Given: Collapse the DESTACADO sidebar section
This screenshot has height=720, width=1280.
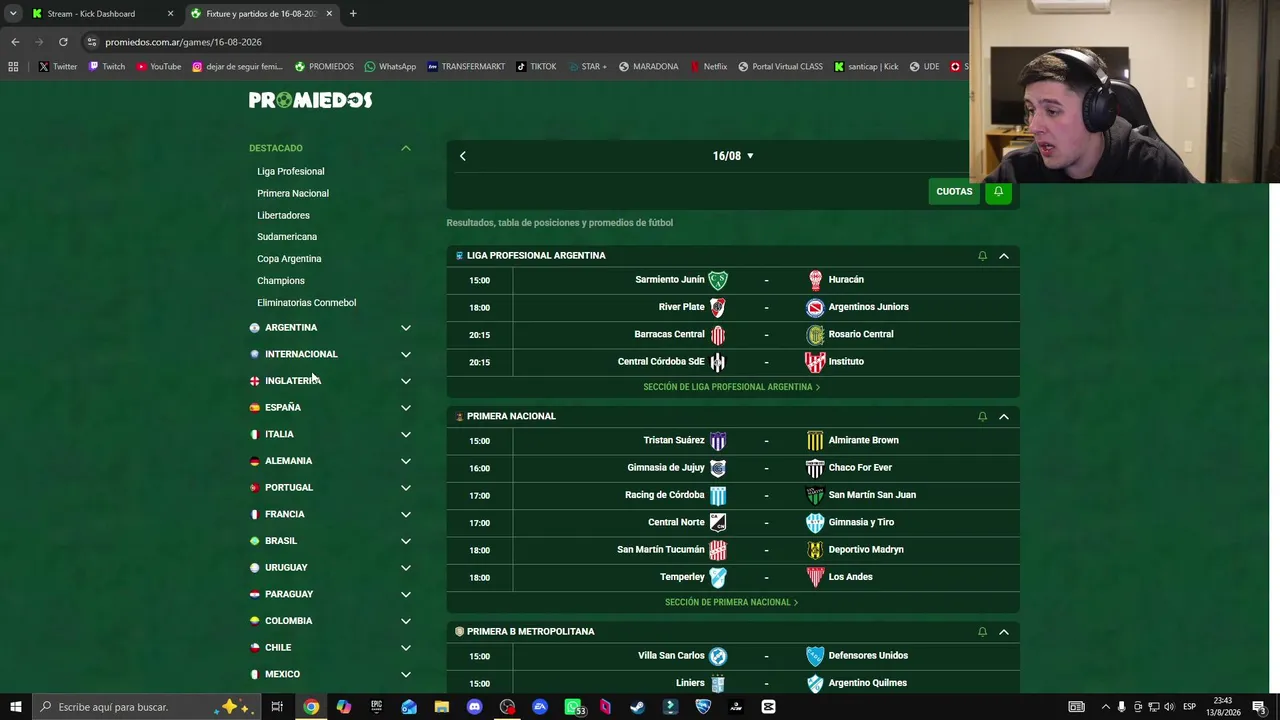Looking at the screenshot, I should (405, 148).
